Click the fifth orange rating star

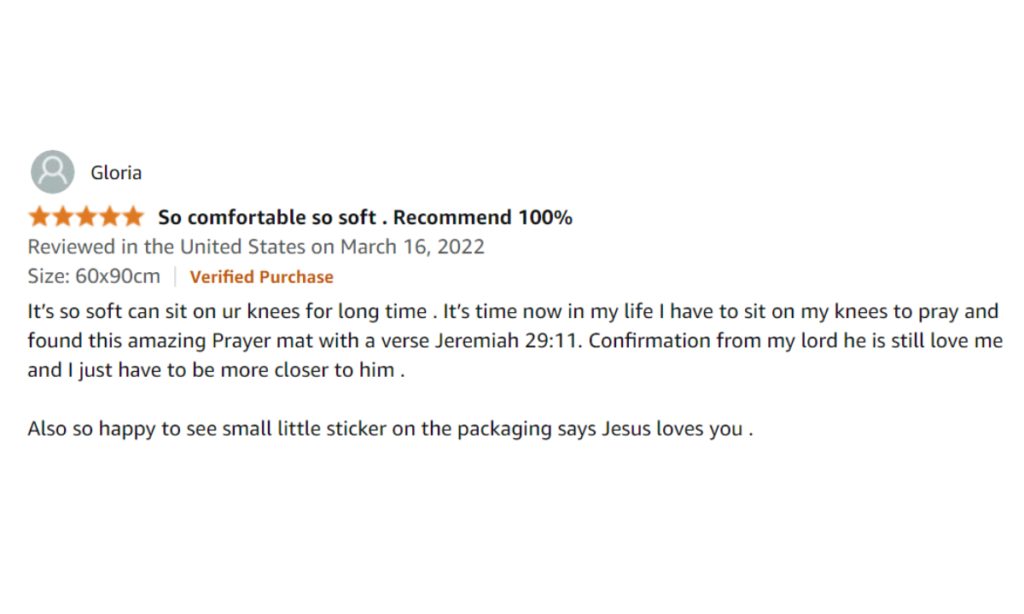133,217
